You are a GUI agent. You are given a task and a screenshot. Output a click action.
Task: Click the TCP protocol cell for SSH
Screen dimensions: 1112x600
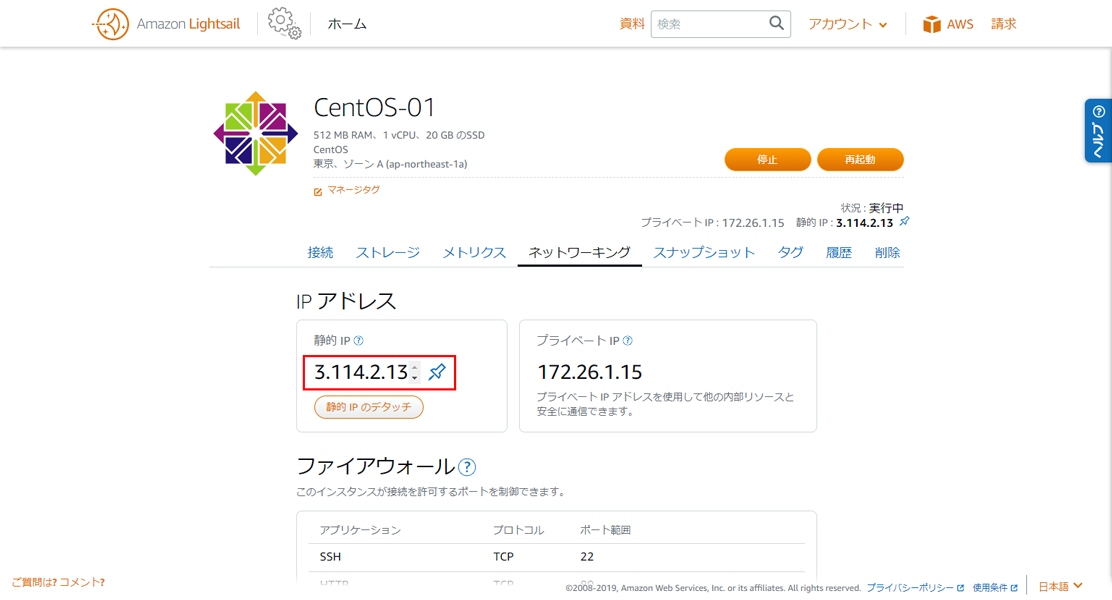point(503,557)
